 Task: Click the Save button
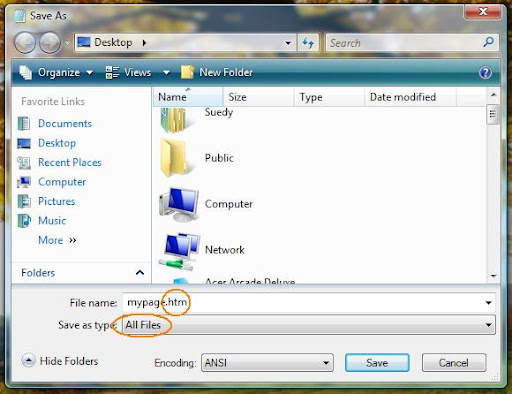377,362
